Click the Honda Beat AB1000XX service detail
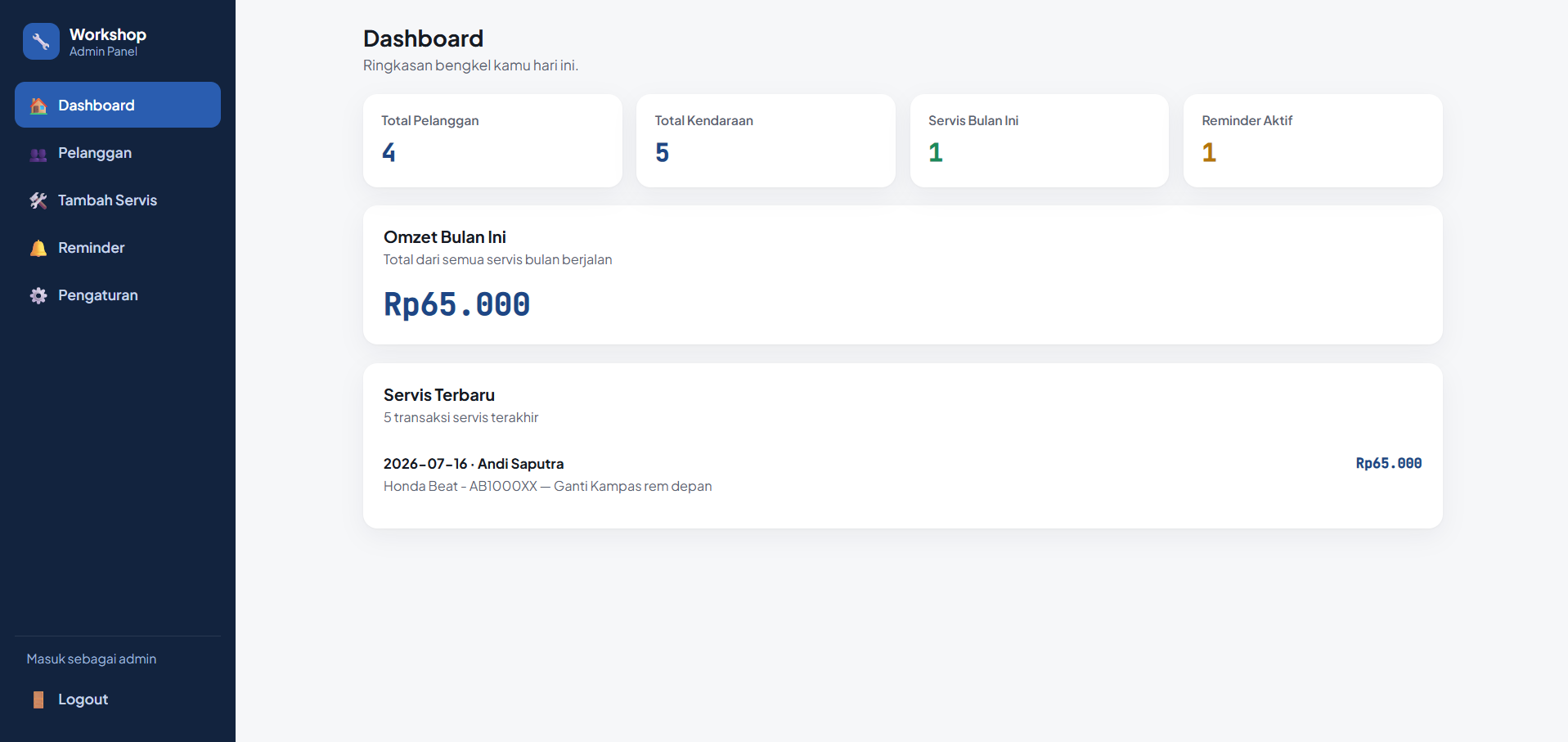This screenshot has height=742, width=1568. pyautogui.click(x=547, y=486)
